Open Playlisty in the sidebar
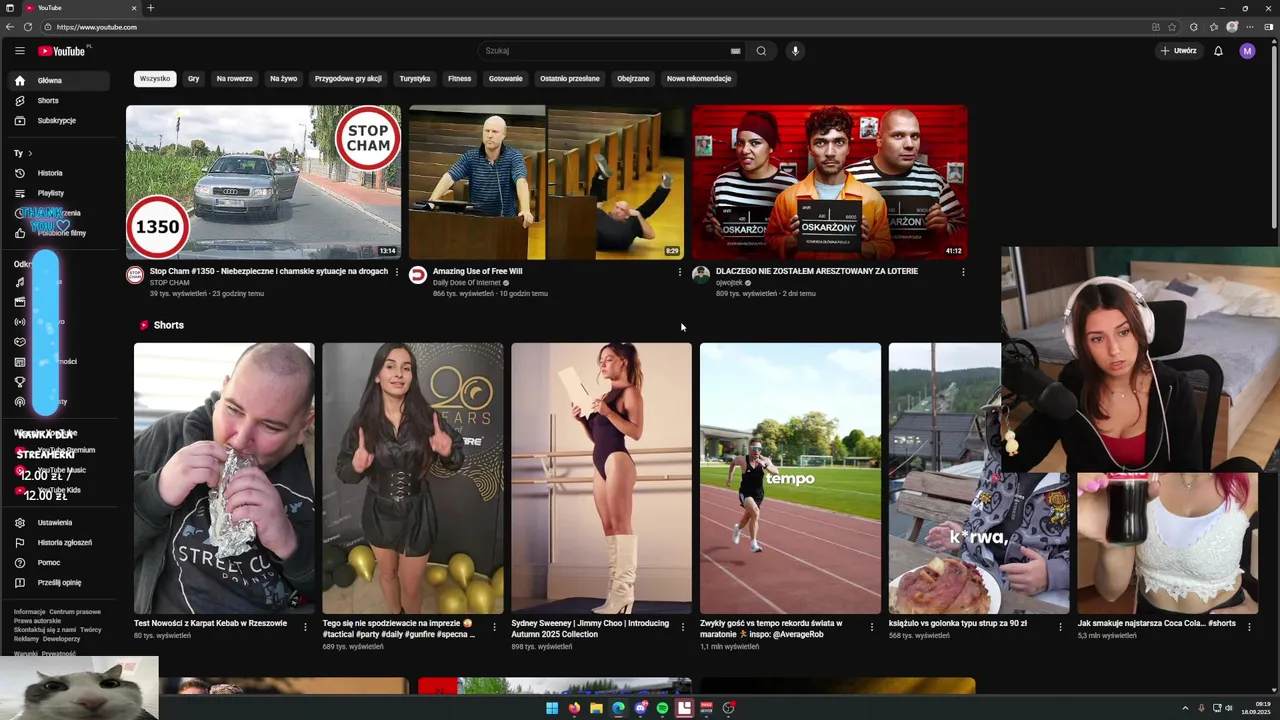The image size is (1280, 720). click(x=58, y=193)
